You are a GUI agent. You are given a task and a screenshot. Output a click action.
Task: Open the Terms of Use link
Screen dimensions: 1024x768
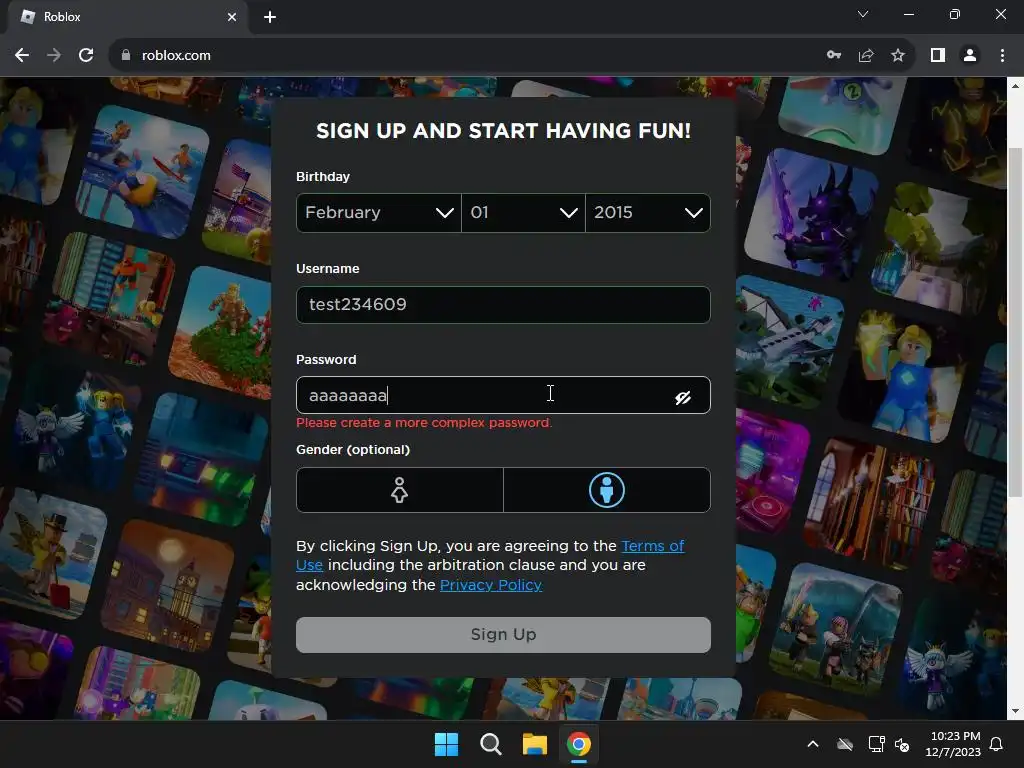tap(652, 546)
